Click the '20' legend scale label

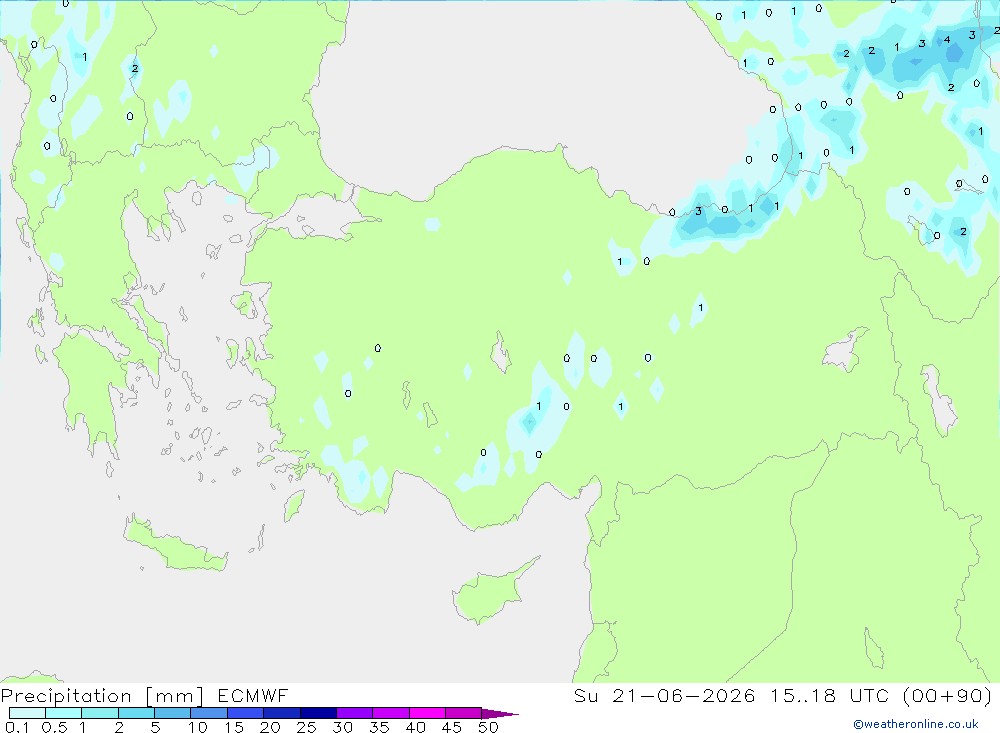(x=270, y=727)
